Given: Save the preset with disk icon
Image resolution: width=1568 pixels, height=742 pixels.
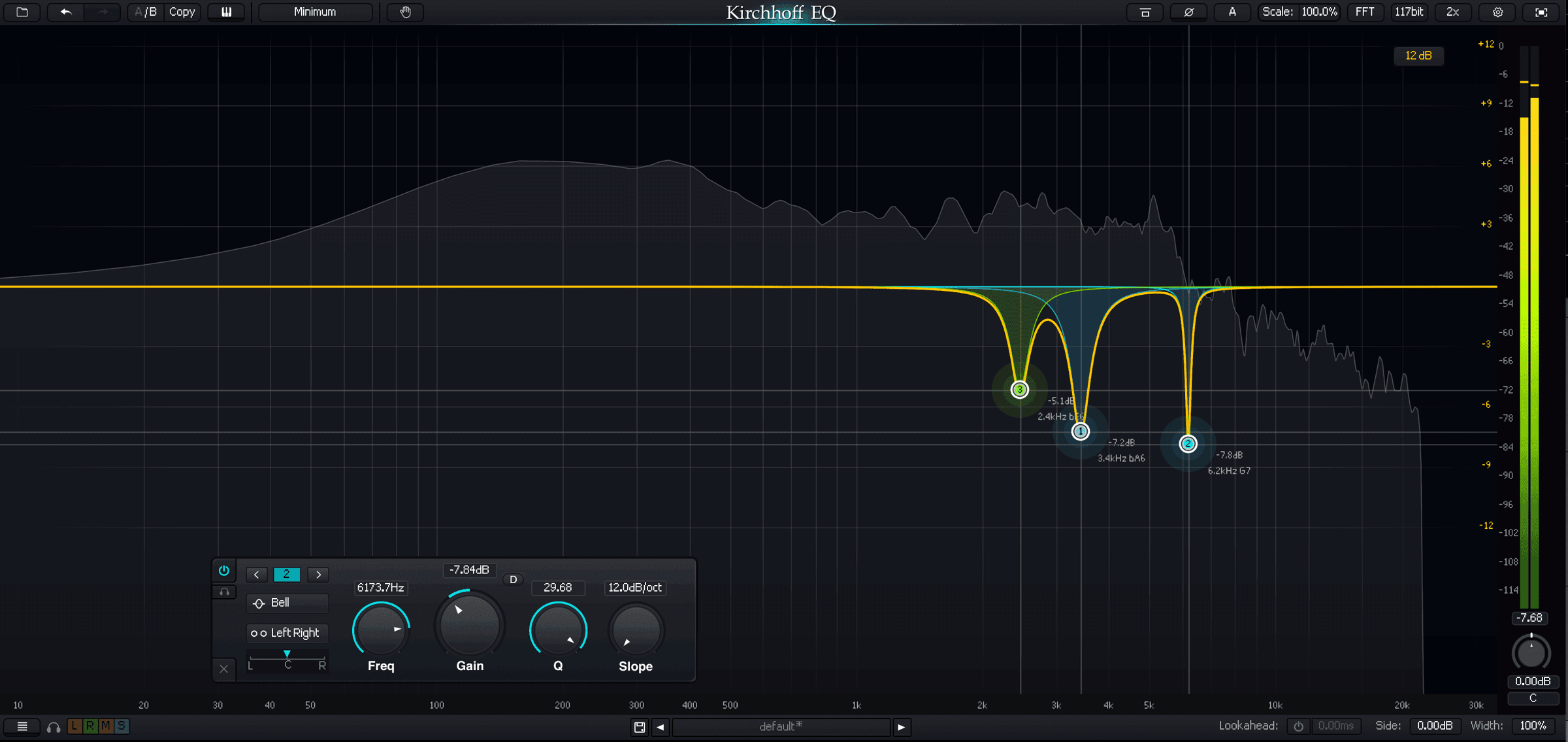Looking at the screenshot, I should (640, 727).
